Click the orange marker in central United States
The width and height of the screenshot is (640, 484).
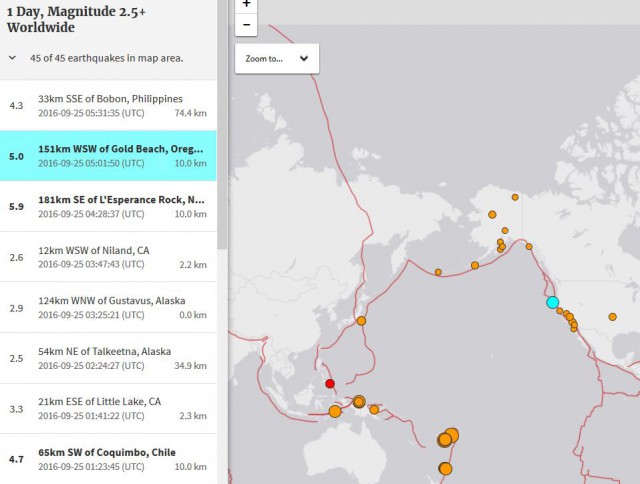(612, 317)
